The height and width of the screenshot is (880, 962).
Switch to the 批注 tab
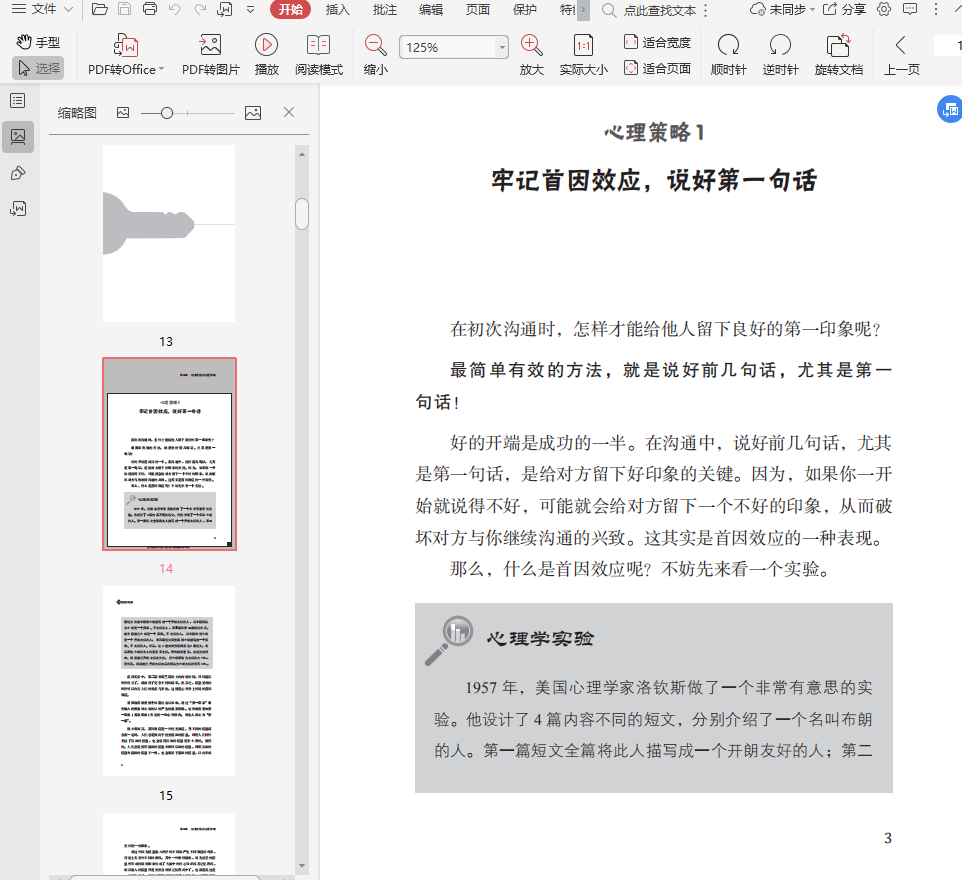384,10
